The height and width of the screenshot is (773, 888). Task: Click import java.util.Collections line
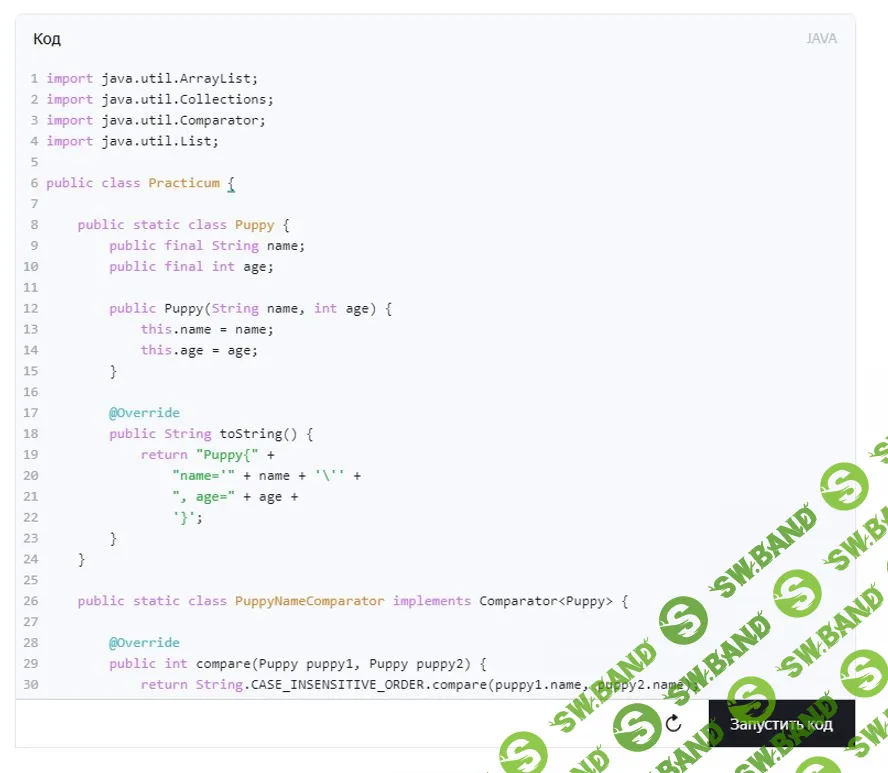coord(160,99)
